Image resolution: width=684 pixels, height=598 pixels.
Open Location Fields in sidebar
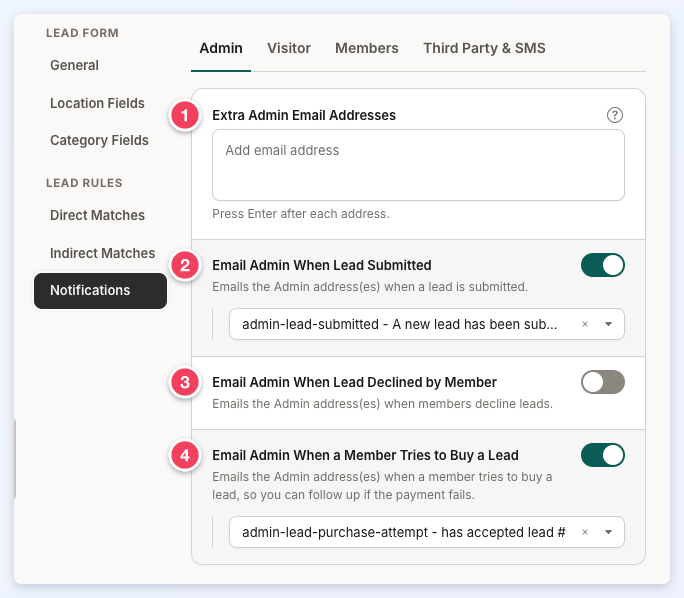coord(97,103)
